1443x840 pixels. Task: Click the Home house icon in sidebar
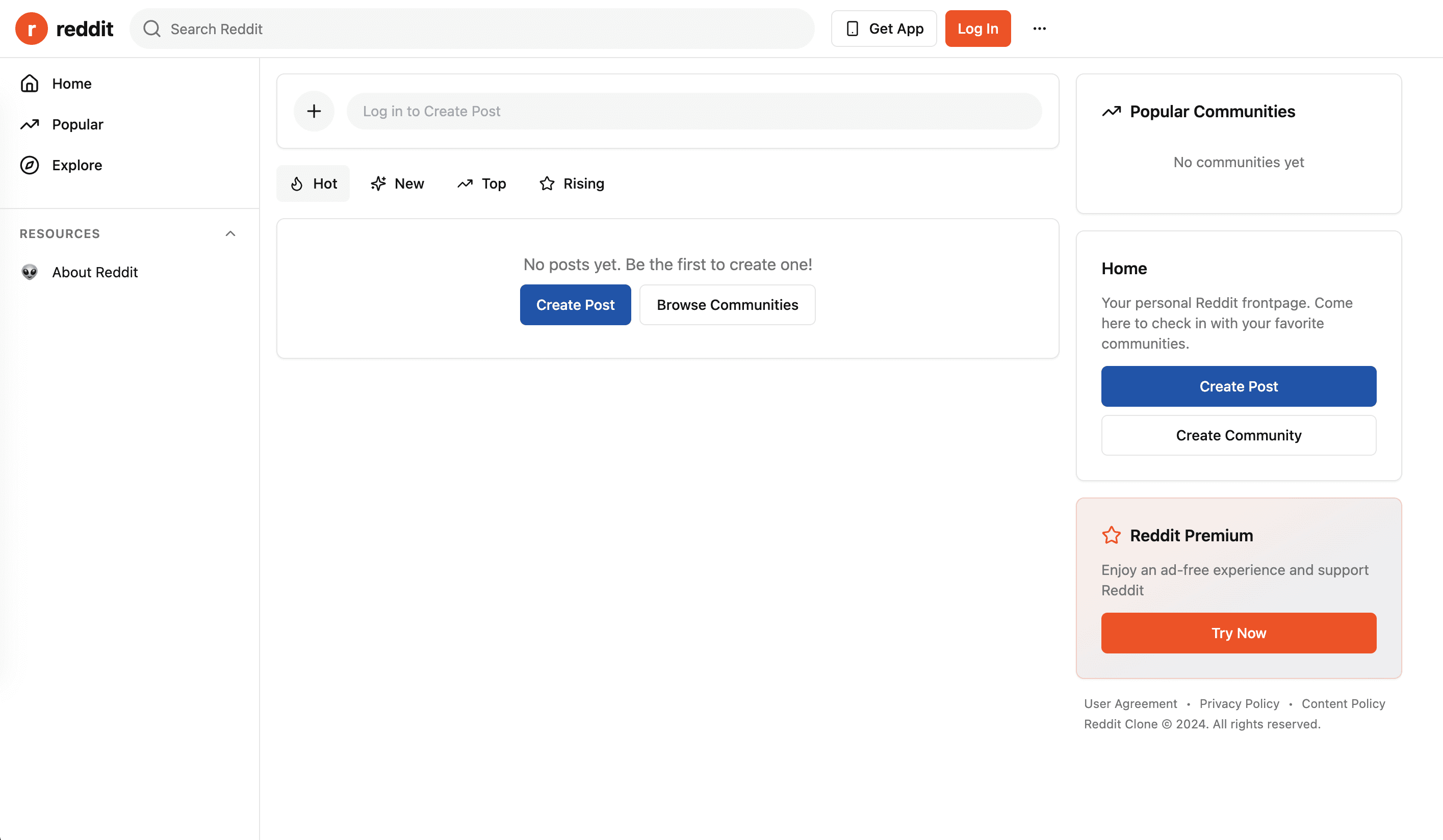pos(30,84)
